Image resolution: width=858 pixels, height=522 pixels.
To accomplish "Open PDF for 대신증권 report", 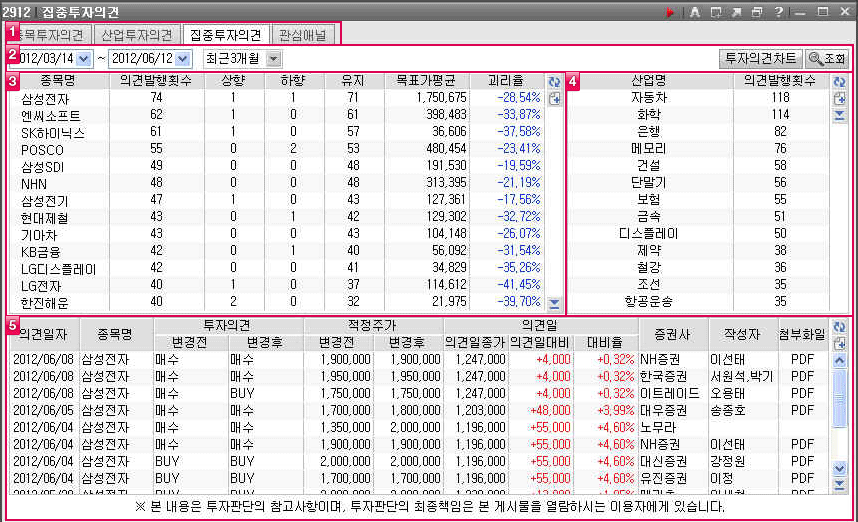I will [x=802, y=461].
